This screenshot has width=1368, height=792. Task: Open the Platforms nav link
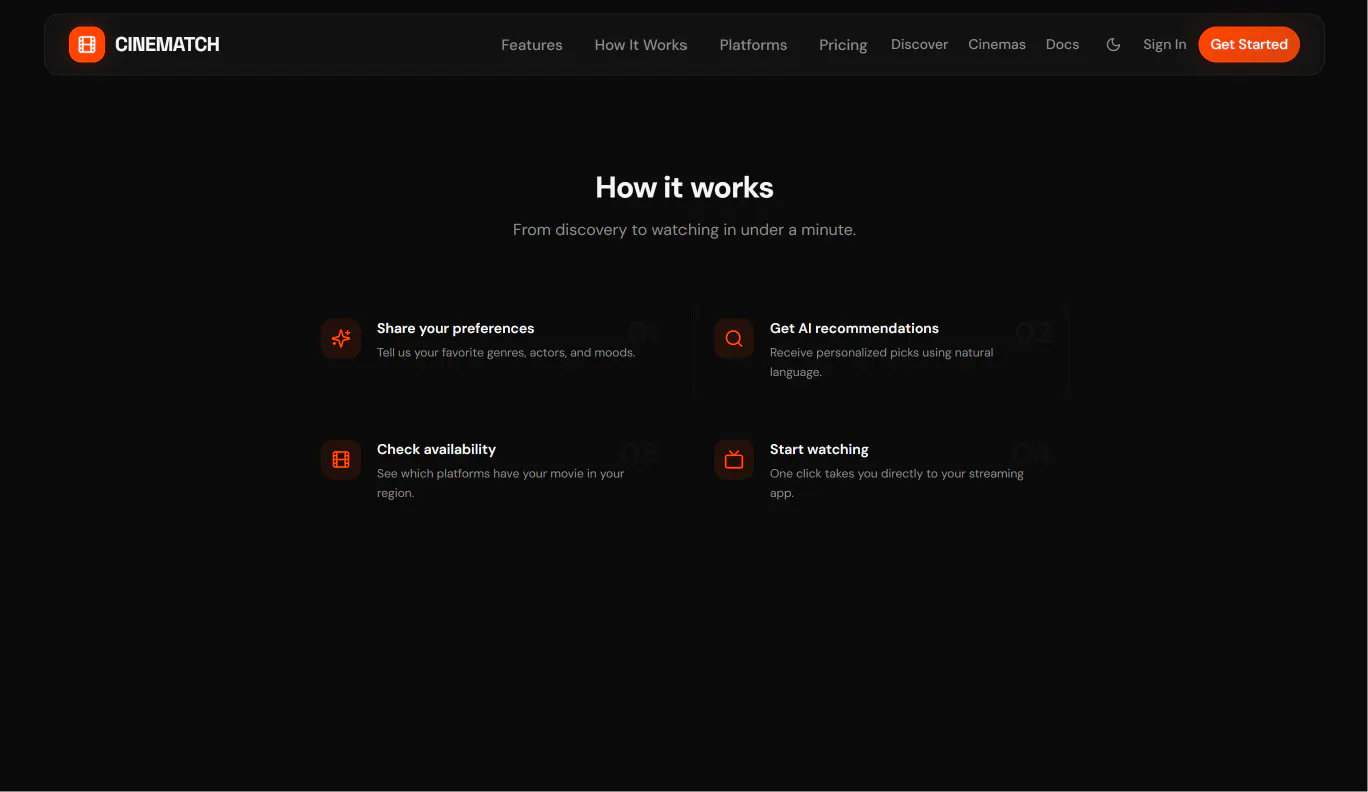(753, 45)
